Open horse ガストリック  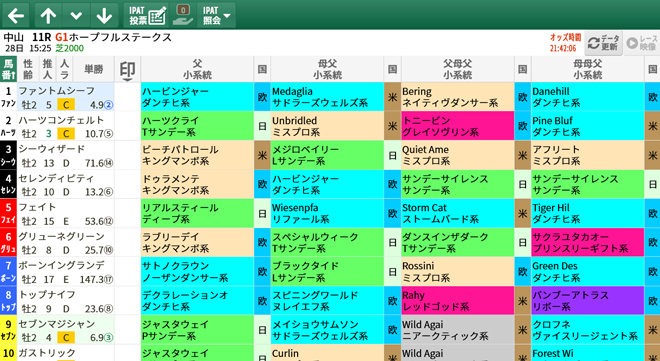[x=47, y=353]
